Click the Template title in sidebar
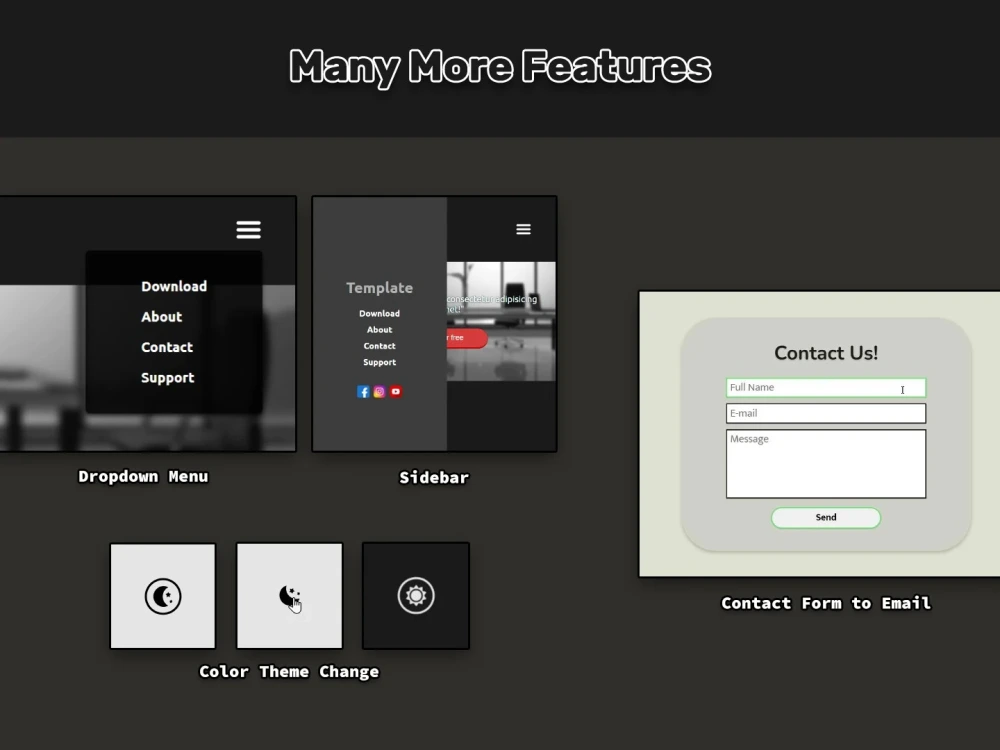1000x750 pixels. pyautogui.click(x=379, y=288)
